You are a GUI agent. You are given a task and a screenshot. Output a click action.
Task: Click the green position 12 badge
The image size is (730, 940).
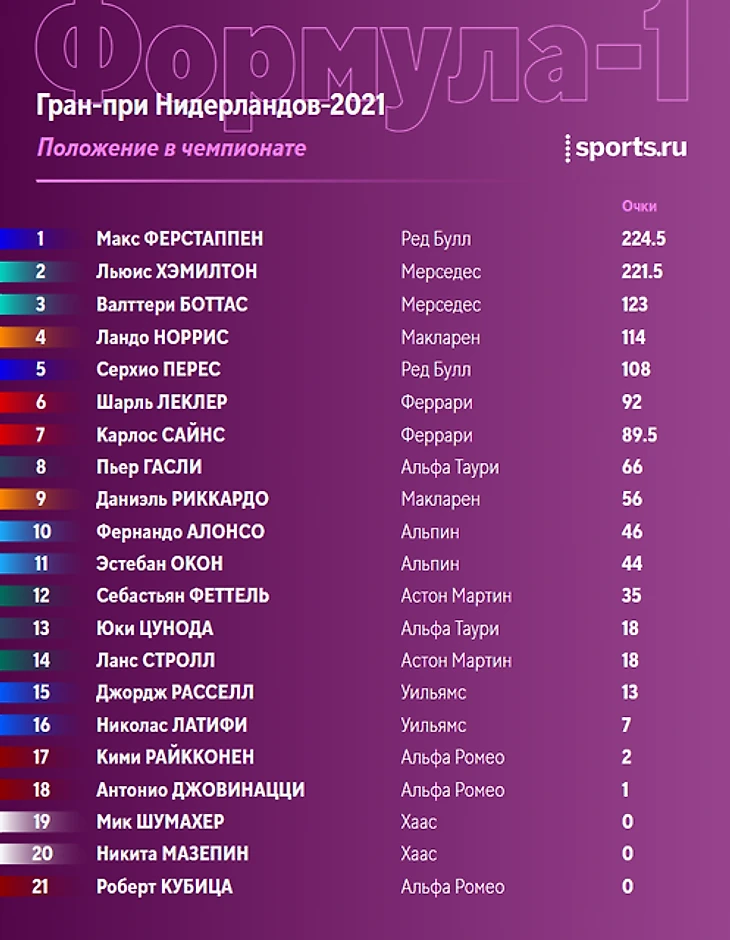coord(38,596)
